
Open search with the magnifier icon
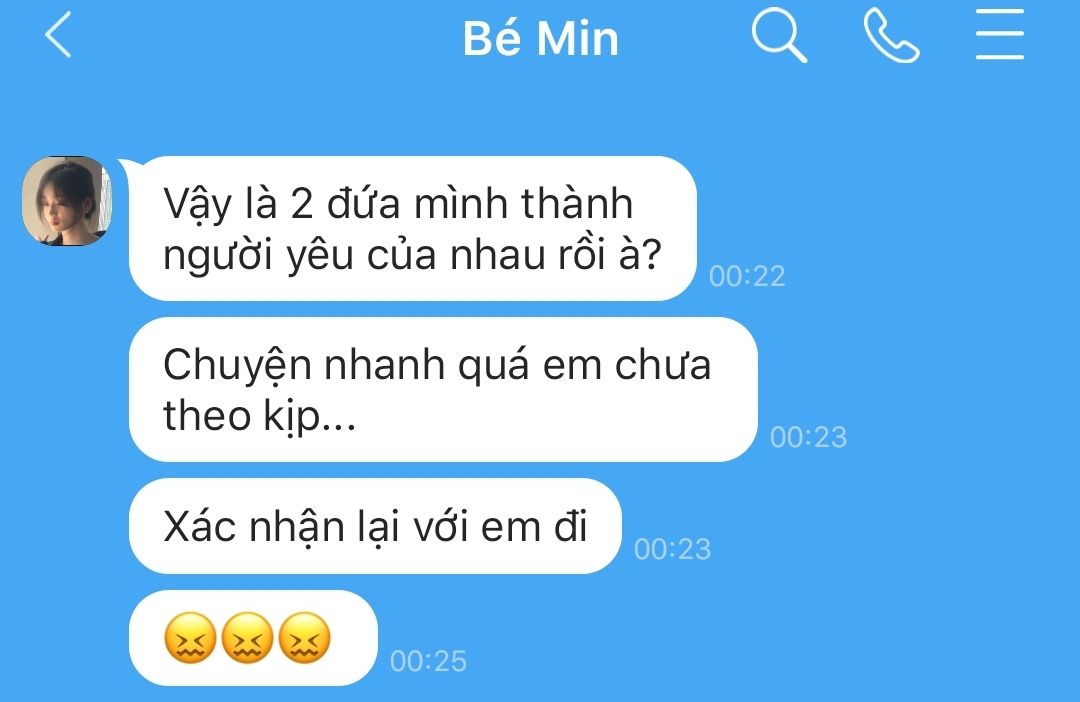pos(779,35)
